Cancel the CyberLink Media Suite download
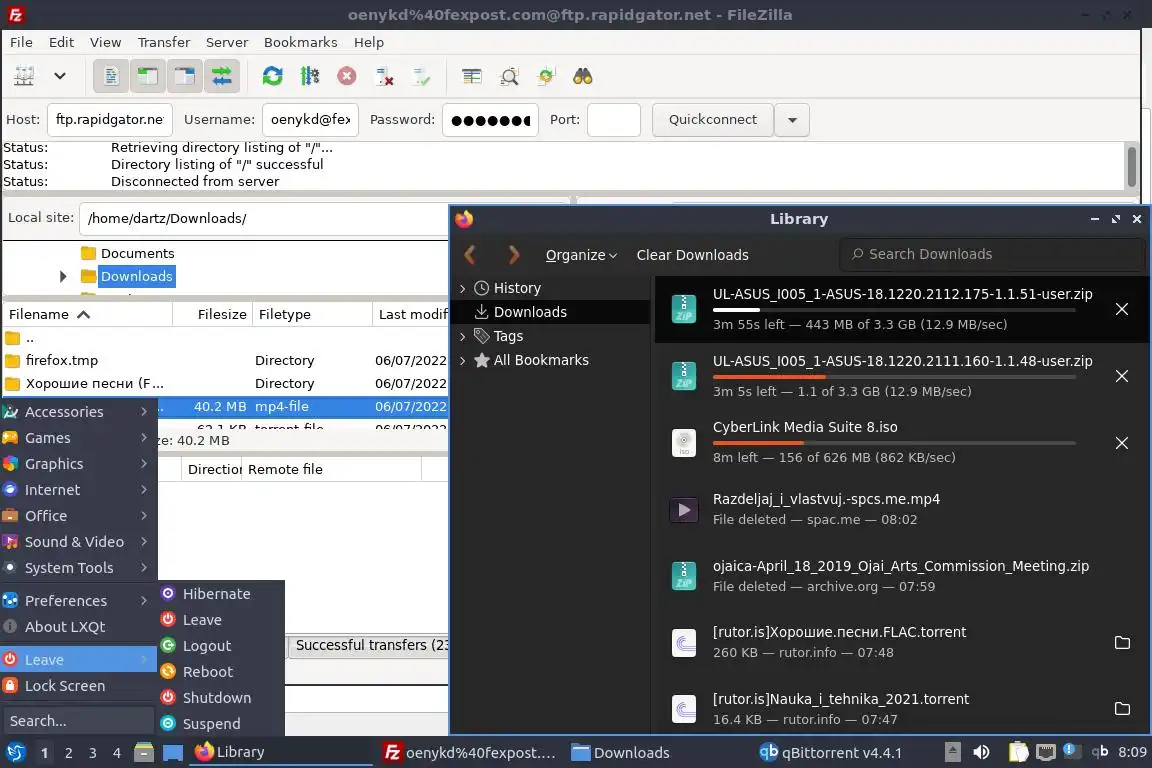 pyautogui.click(x=1121, y=442)
